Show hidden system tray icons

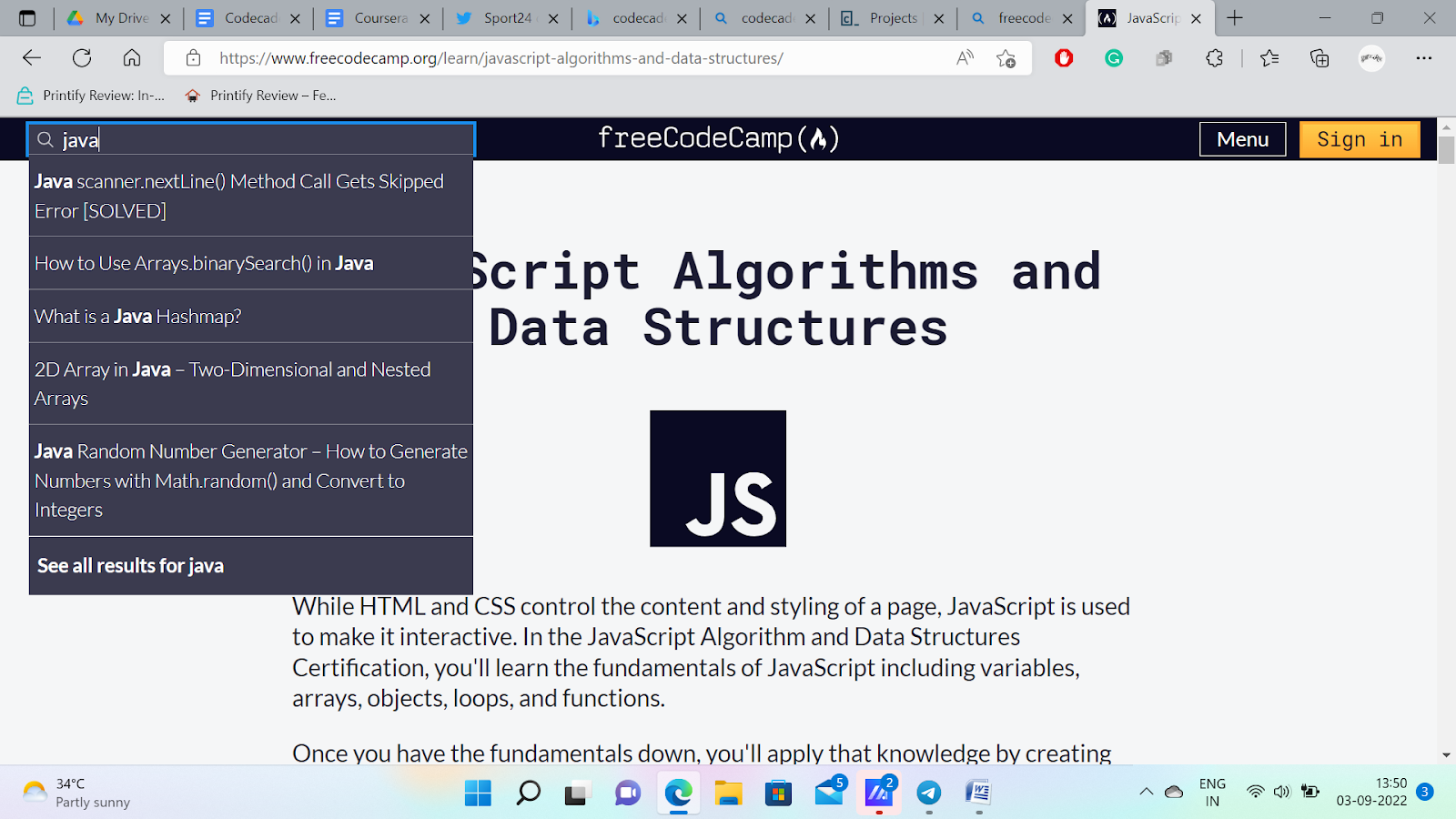[x=1146, y=792]
